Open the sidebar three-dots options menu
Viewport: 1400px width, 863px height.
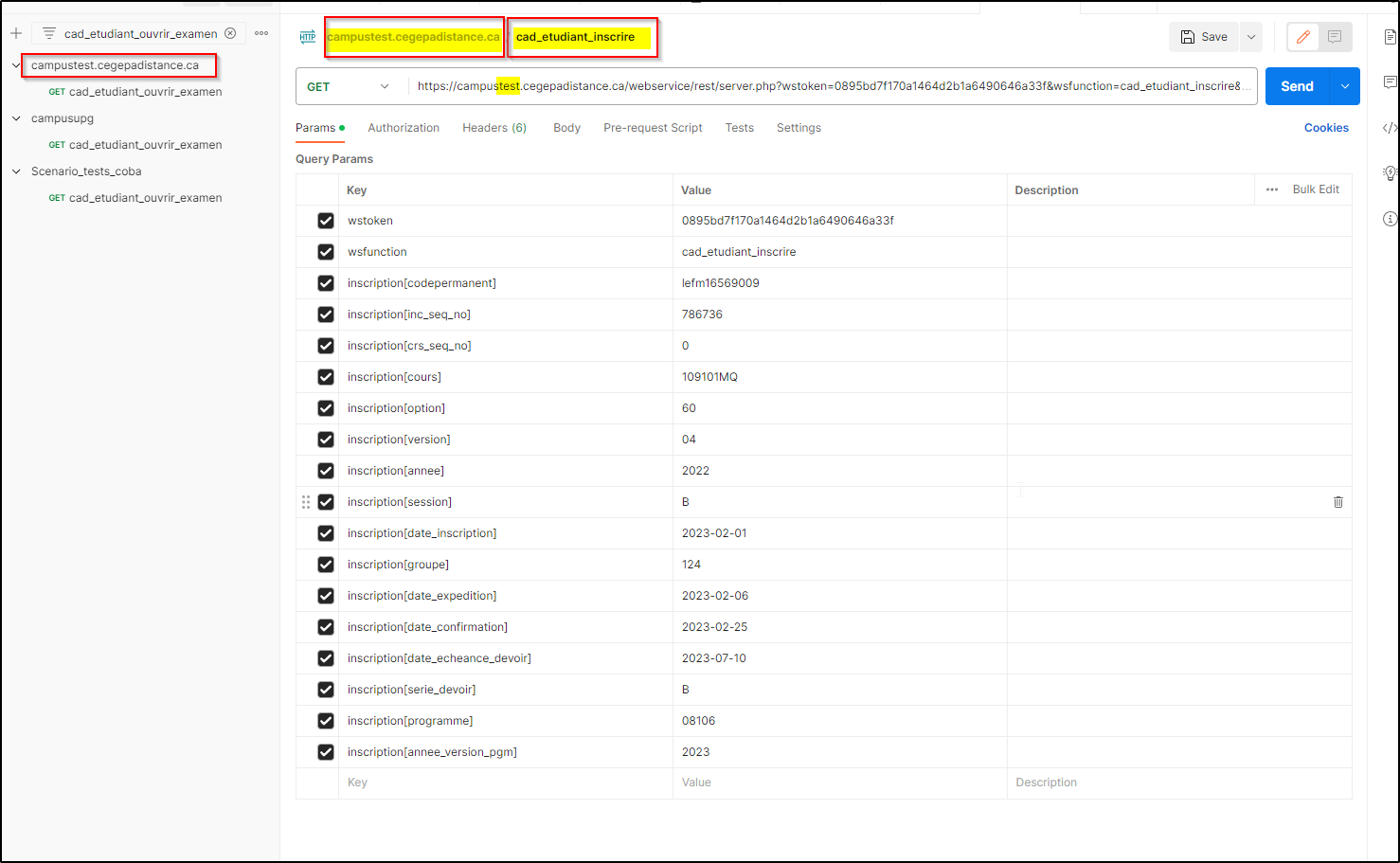pos(261,33)
